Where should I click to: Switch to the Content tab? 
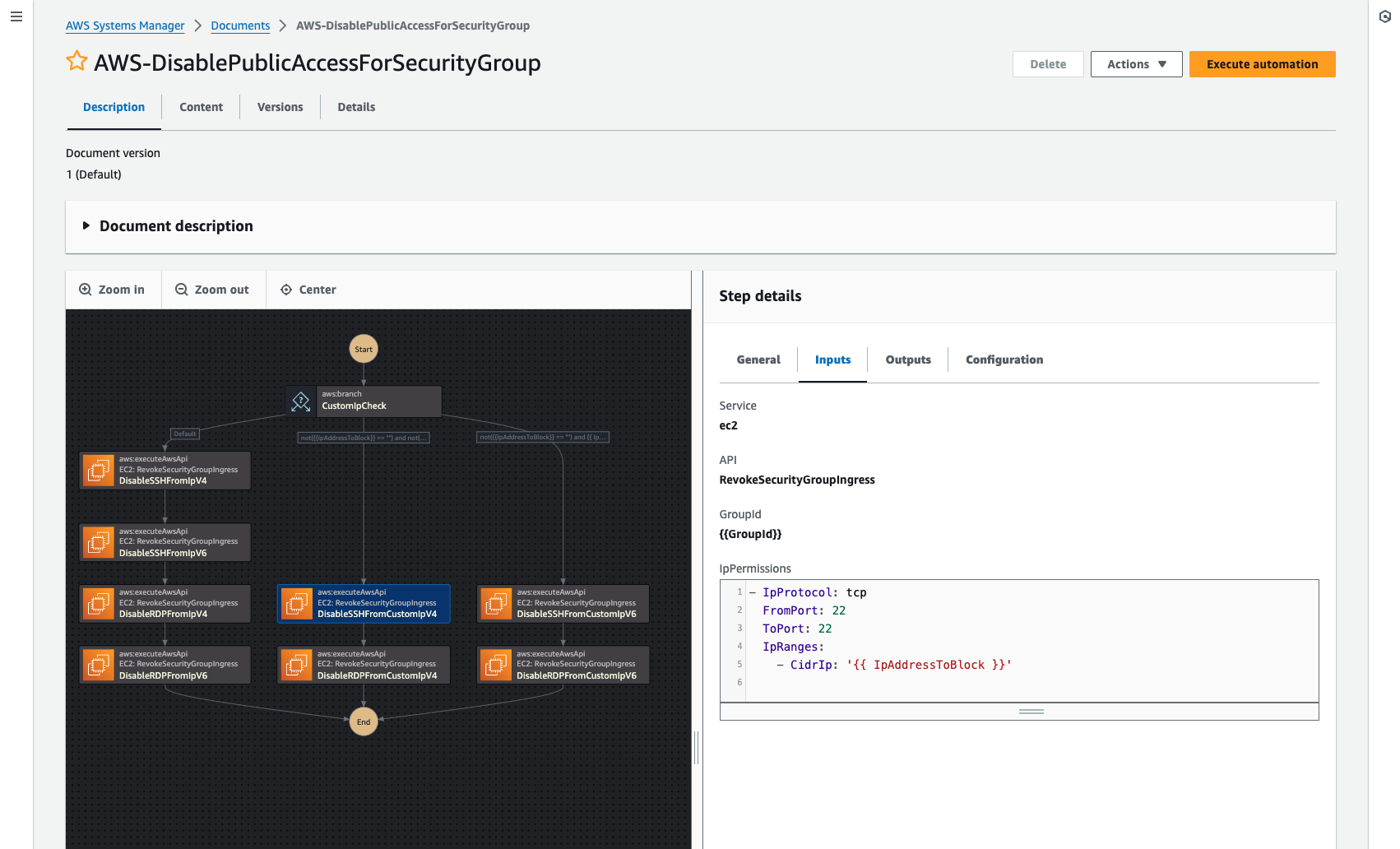point(201,107)
